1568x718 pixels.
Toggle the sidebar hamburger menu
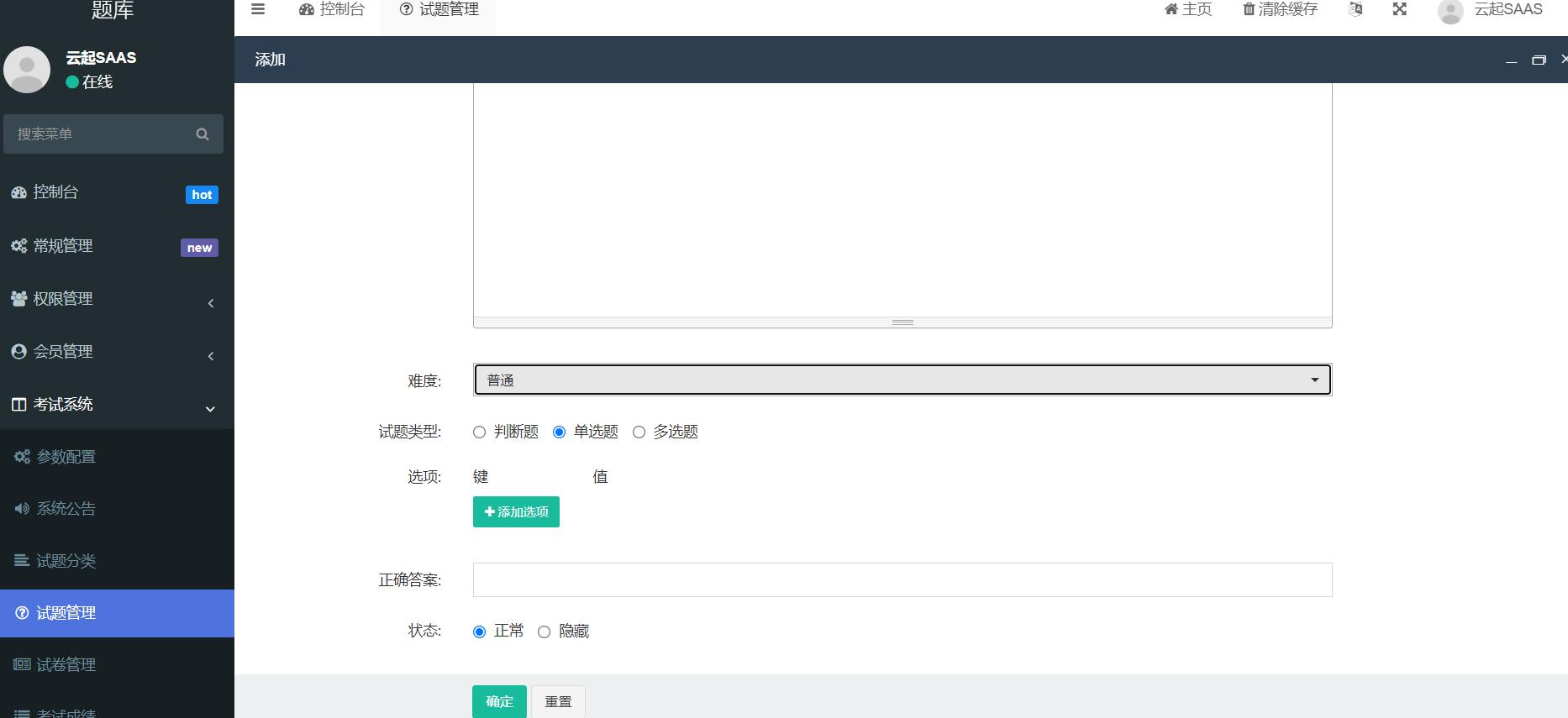(258, 9)
